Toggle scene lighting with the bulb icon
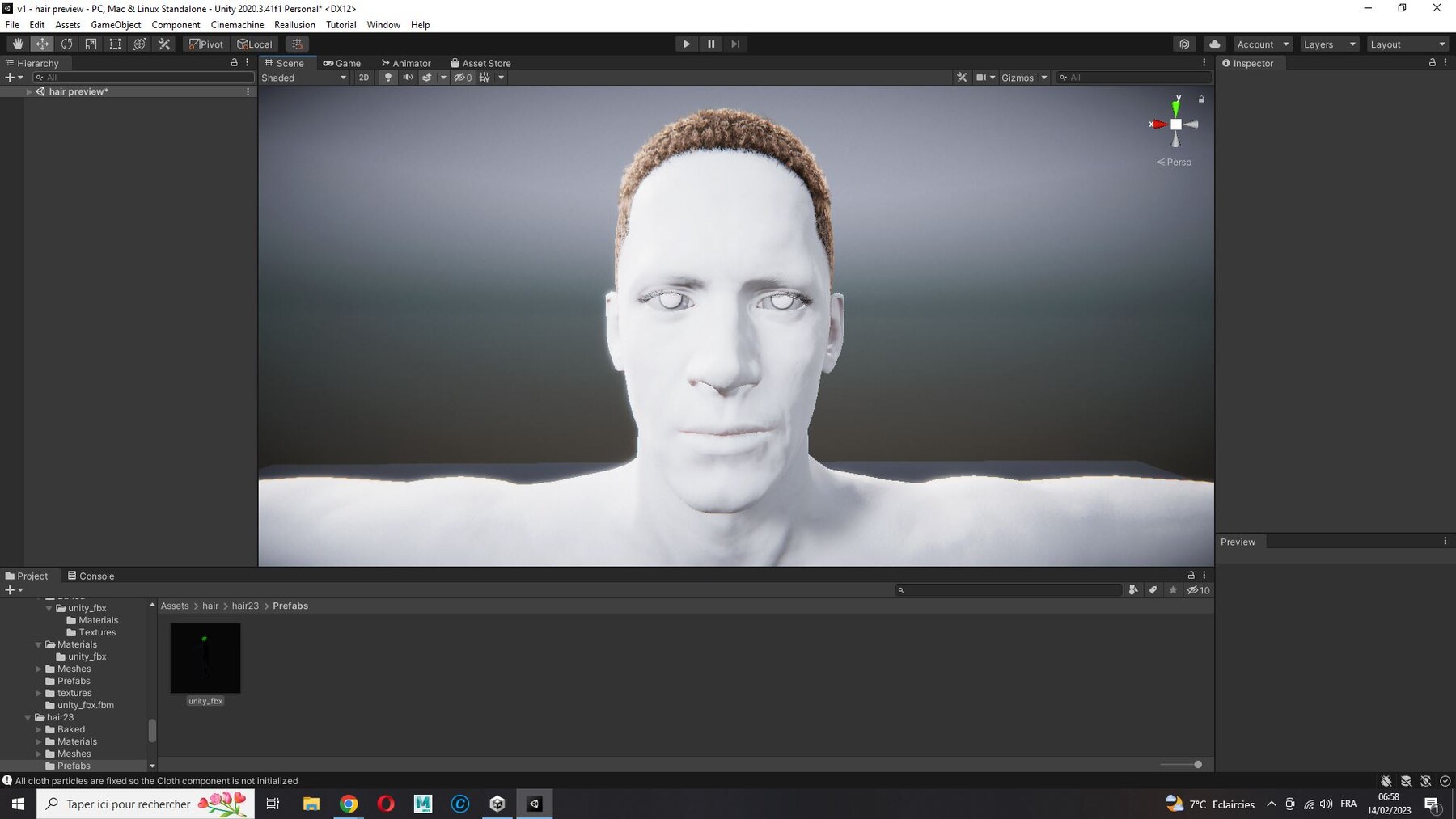Screen dimensions: 1456x819 tap(388, 78)
